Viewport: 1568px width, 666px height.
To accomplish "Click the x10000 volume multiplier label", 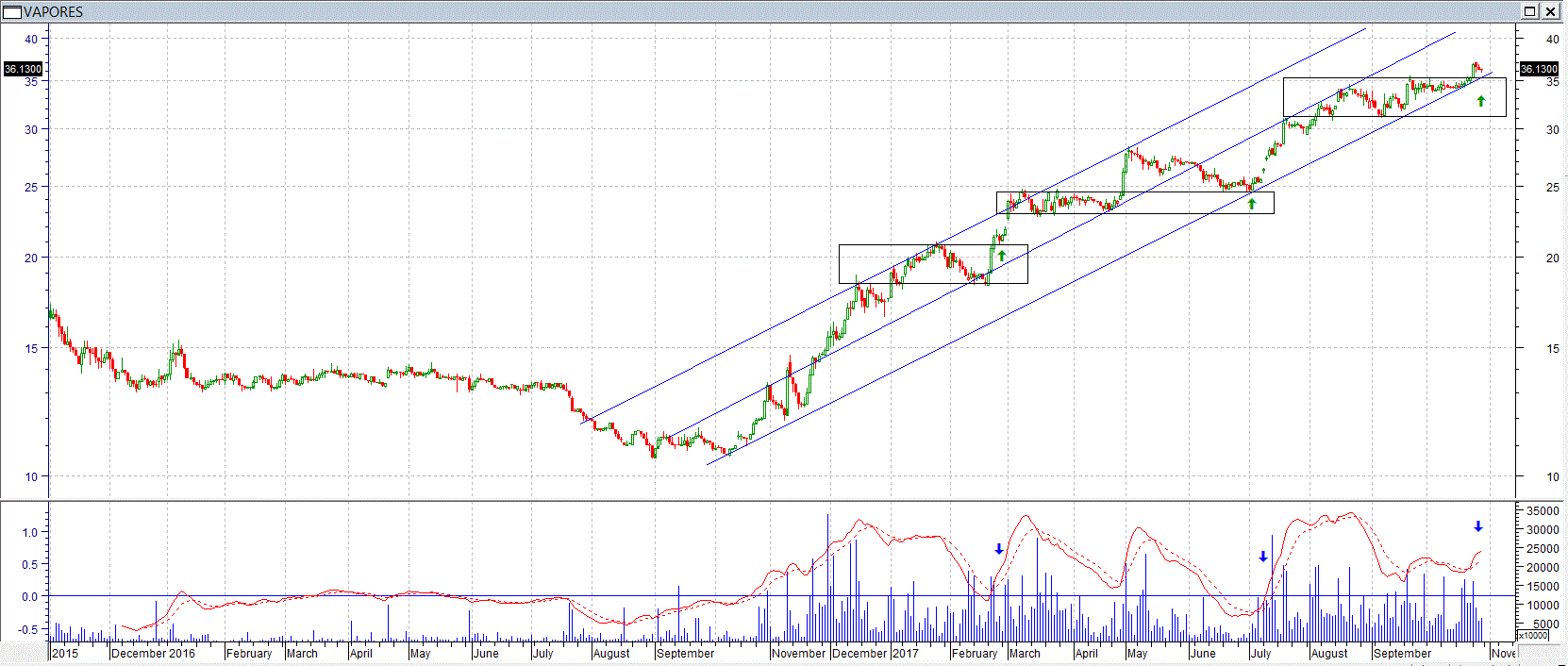I will [x=1533, y=636].
